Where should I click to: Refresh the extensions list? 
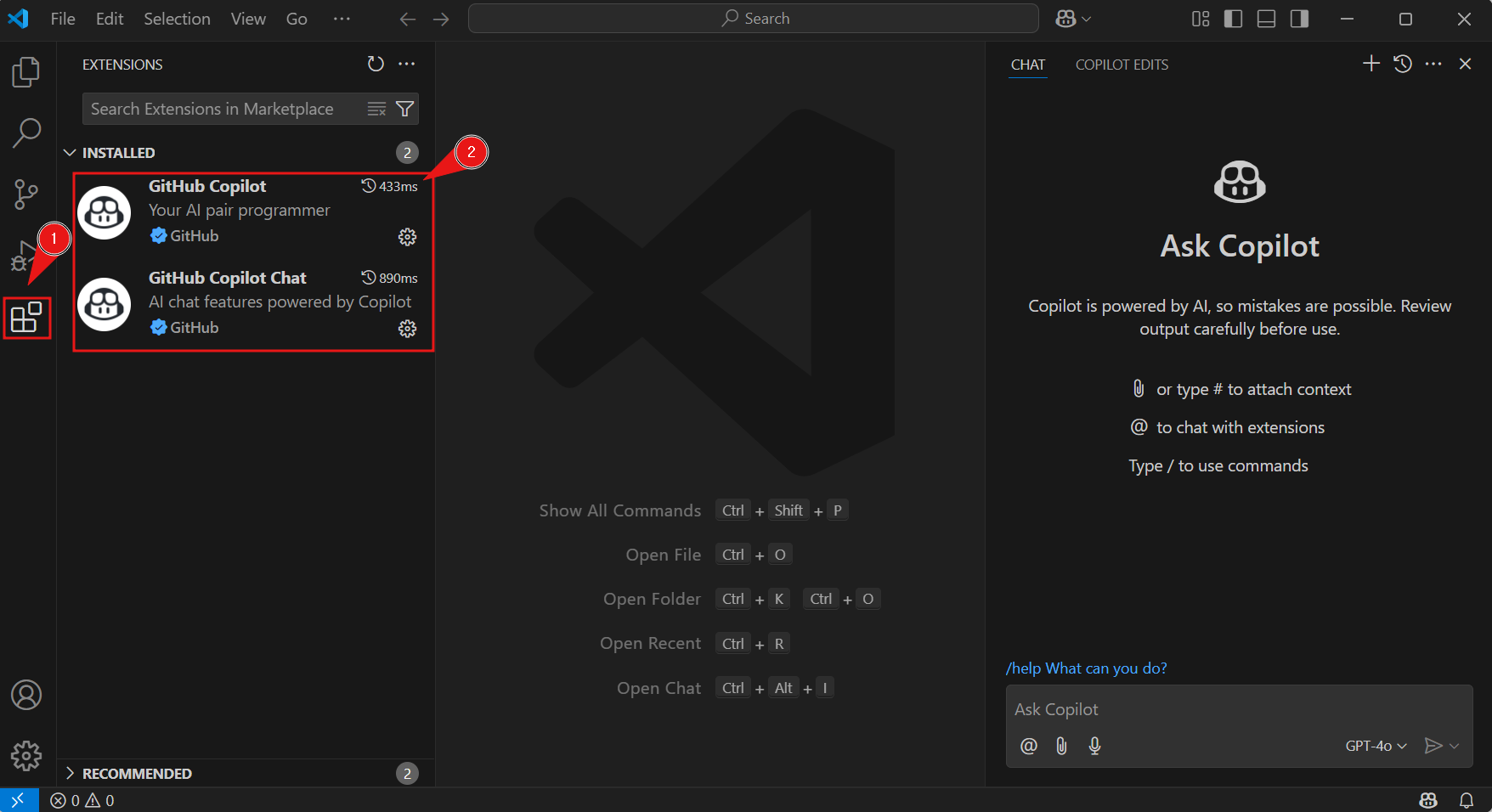(x=376, y=65)
